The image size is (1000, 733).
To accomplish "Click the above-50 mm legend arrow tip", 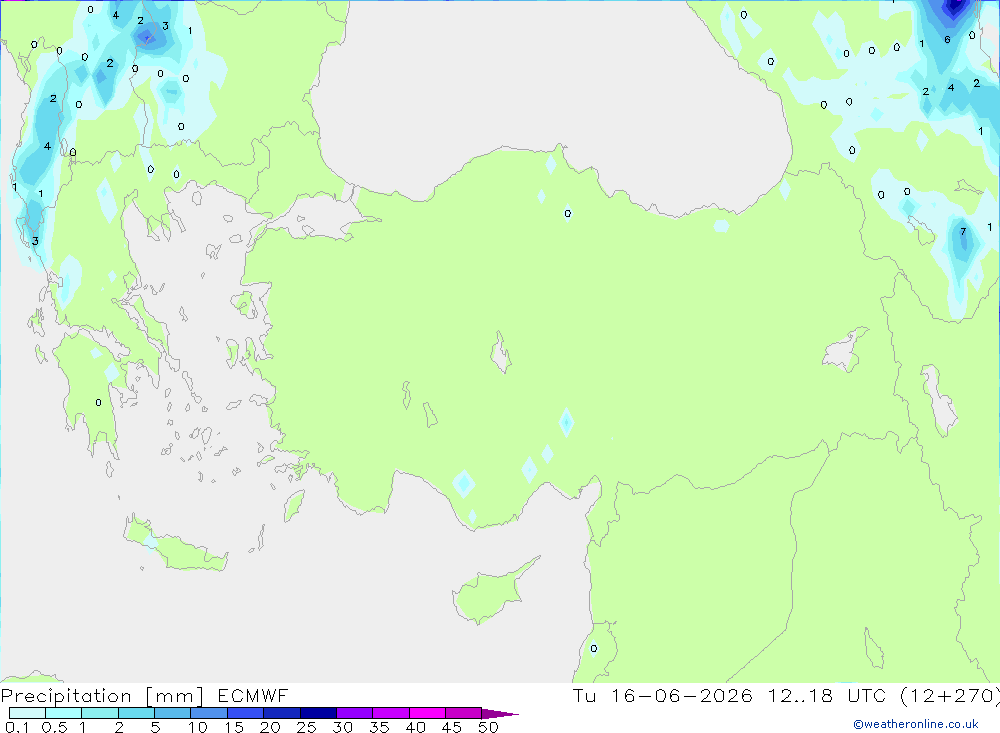I will point(499,714).
